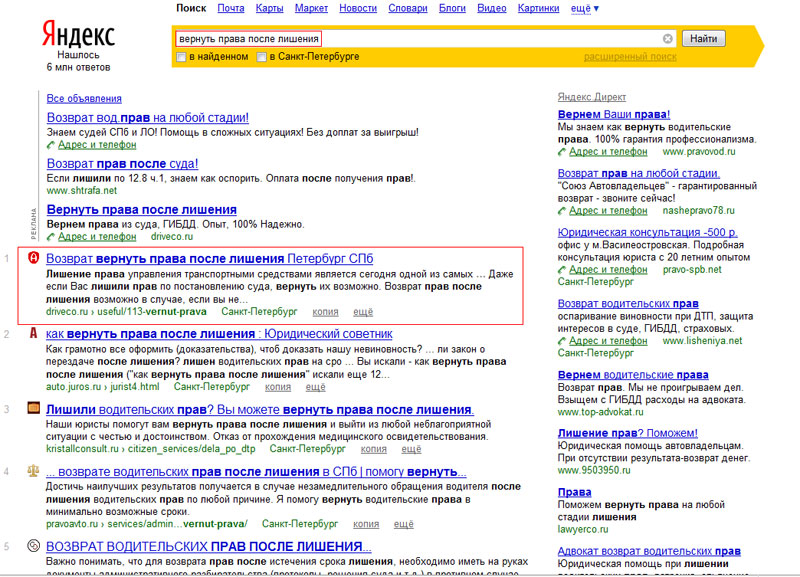This screenshot has height=577, width=800.
Task: Enable the 'в Санкт-Петербурге' checkbox
Action: pyautogui.click(x=262, y=57)
